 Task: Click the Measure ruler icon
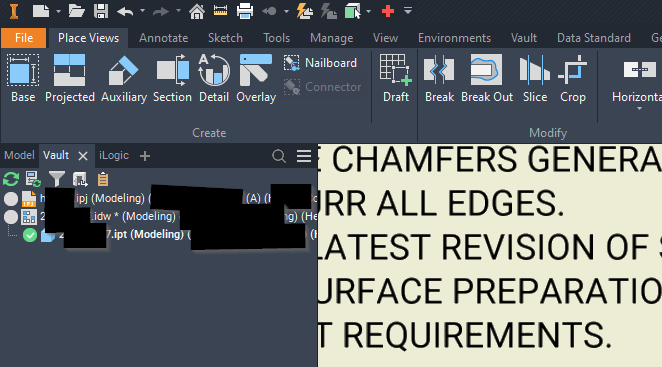pos(220,11)
